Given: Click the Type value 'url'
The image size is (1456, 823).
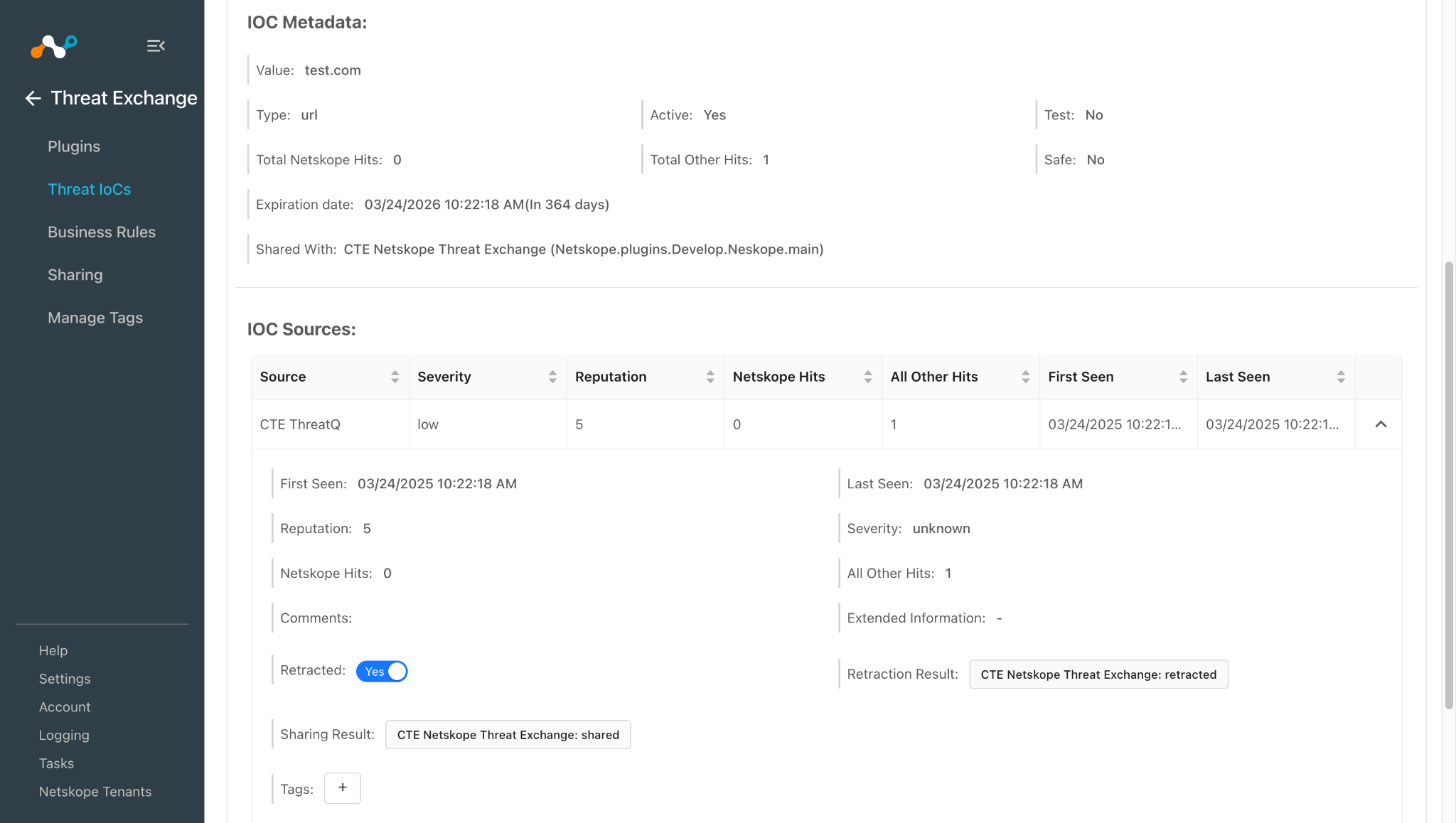Looking at the screenshot, I should (309, 115).
